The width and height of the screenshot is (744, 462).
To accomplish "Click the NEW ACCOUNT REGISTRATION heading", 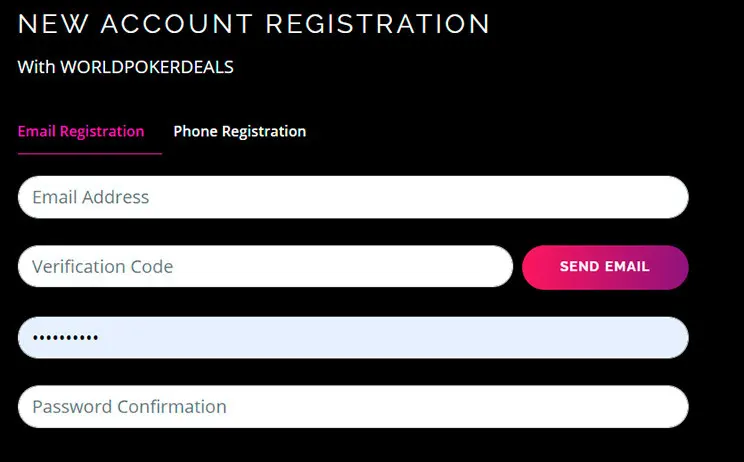I will (254, 24).
